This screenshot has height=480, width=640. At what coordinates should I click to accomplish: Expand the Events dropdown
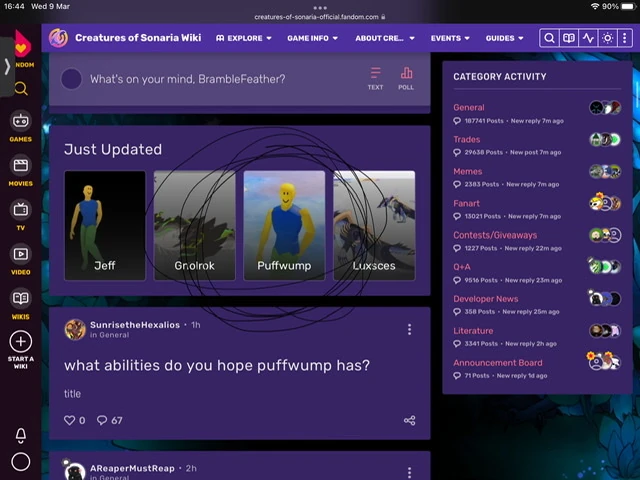pyautogui.click(x=450, y=38)
